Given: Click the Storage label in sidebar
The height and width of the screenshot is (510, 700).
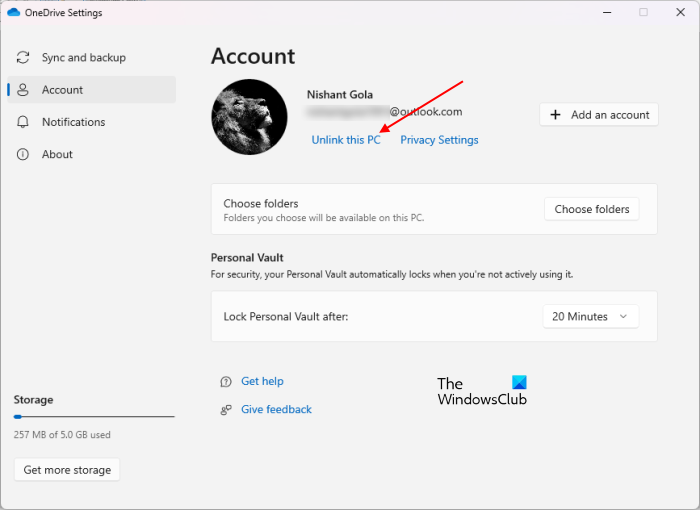Looking at the screenshot, I should point(33,400).
